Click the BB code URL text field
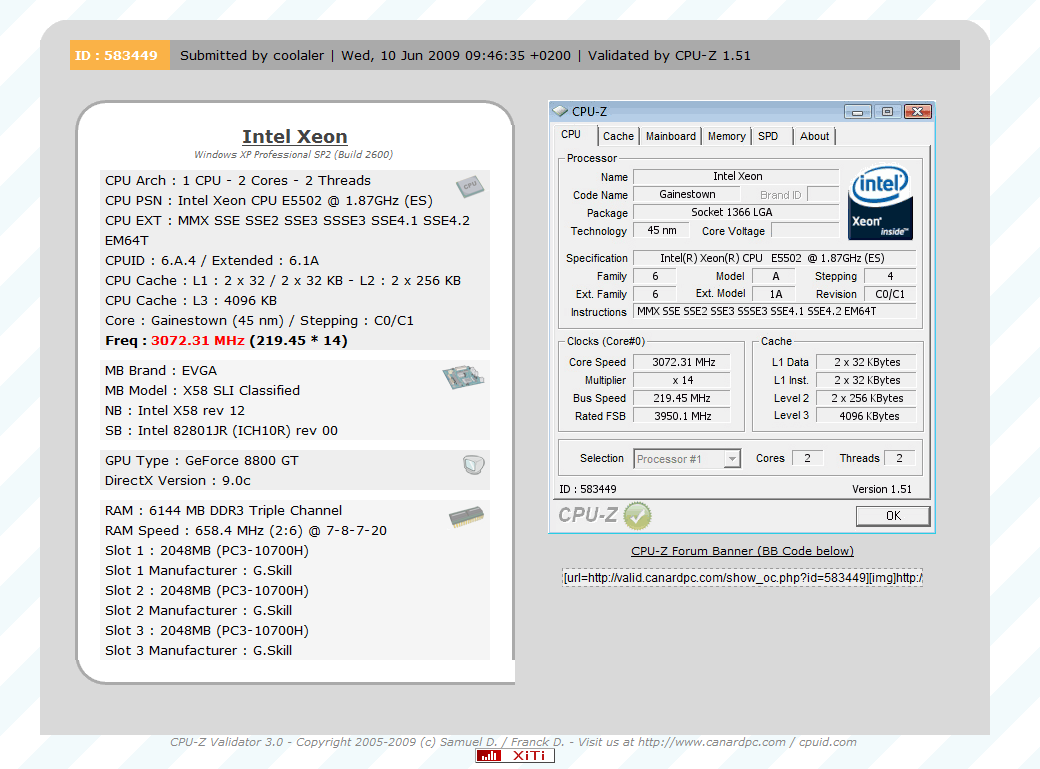This screenshot has width=1040, height=769. pos(742,577)
